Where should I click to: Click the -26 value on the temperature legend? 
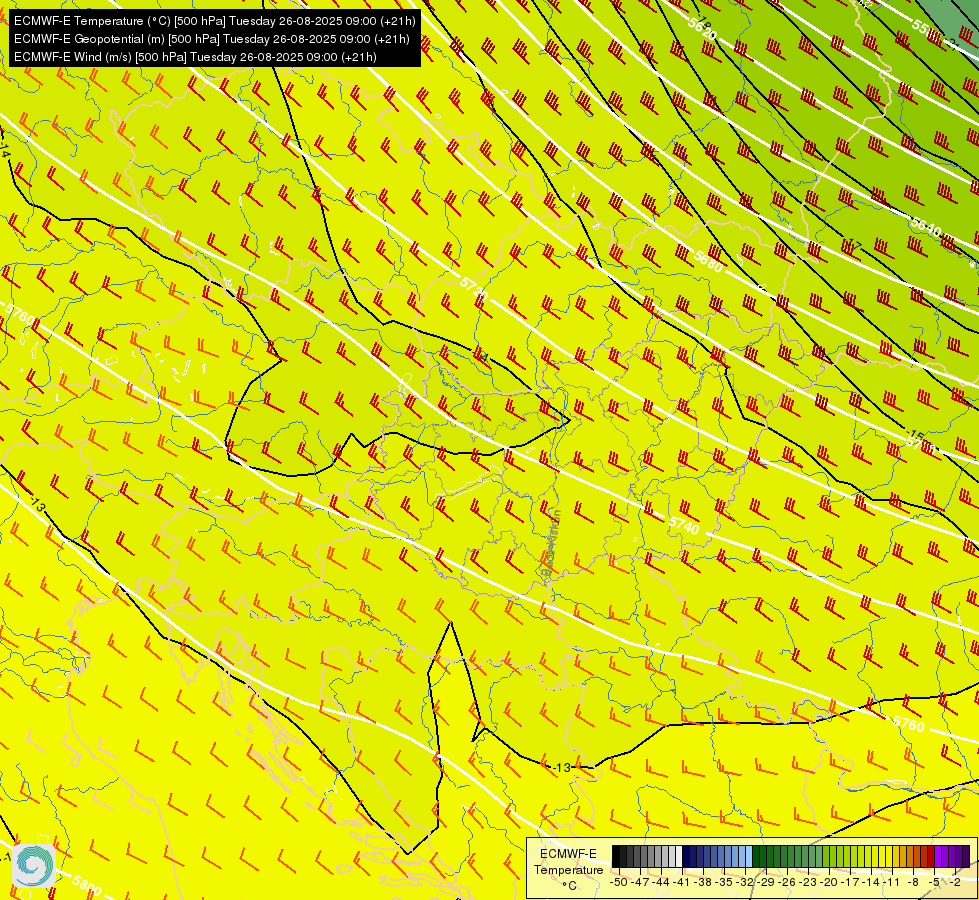787,883
